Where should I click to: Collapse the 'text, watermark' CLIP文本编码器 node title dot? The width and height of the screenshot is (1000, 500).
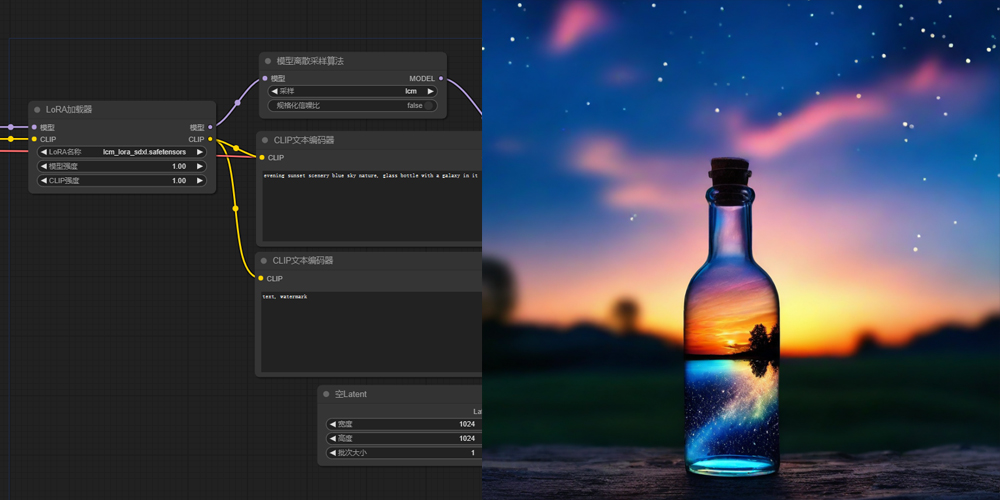tap(264, 261)
